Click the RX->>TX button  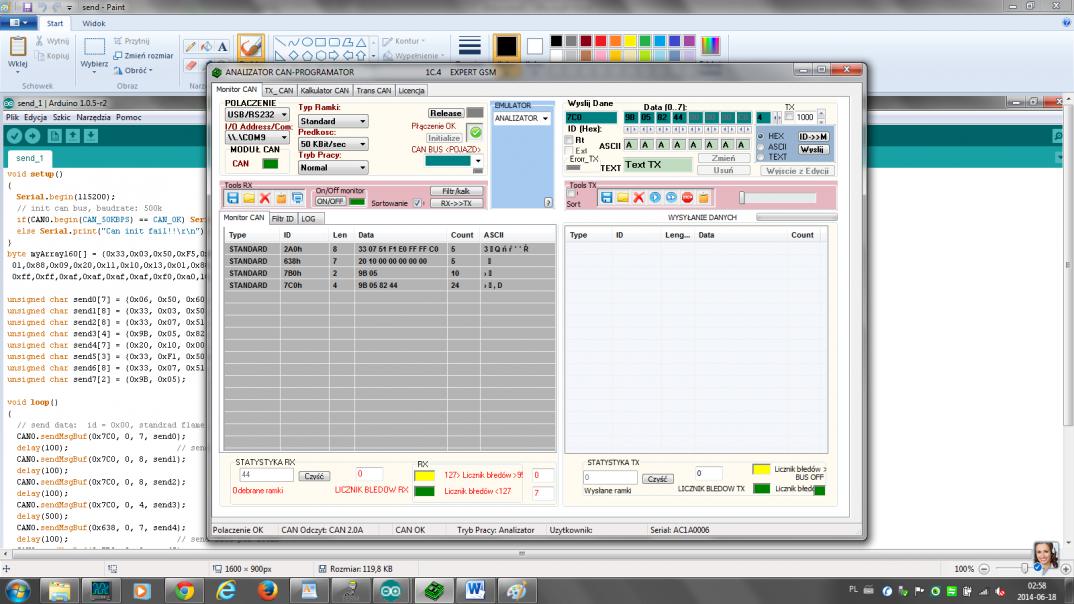click(x=456, y=203)
